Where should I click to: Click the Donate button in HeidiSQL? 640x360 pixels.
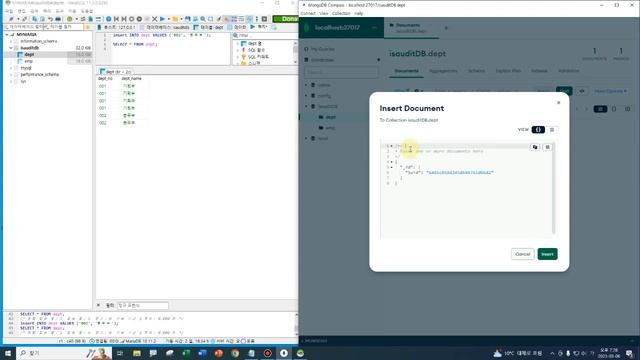286,19
